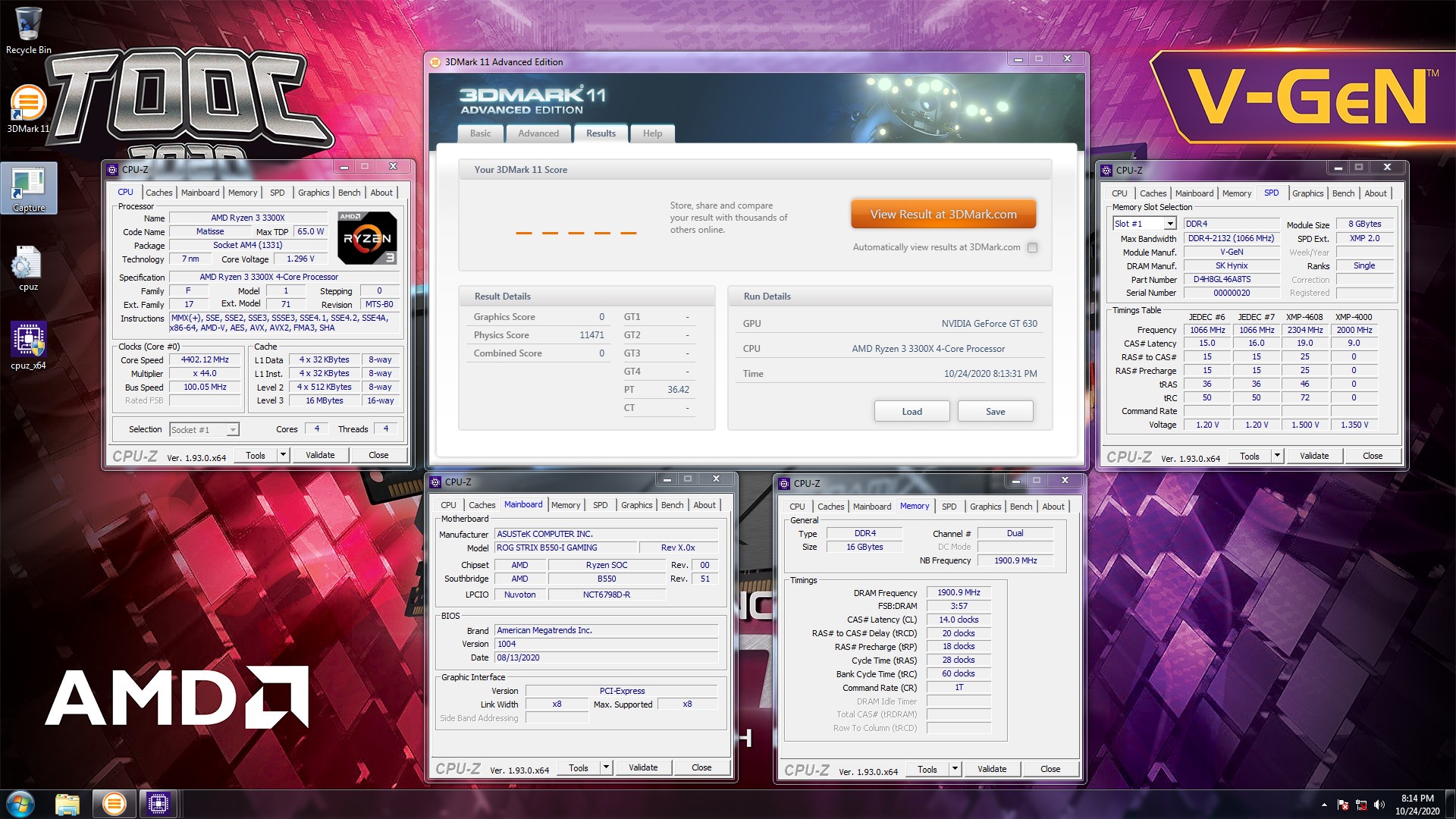Viewport: 1456px width, 819px height.
Task: Open volume speaker tray icon
Action: tap(1379, 805)
